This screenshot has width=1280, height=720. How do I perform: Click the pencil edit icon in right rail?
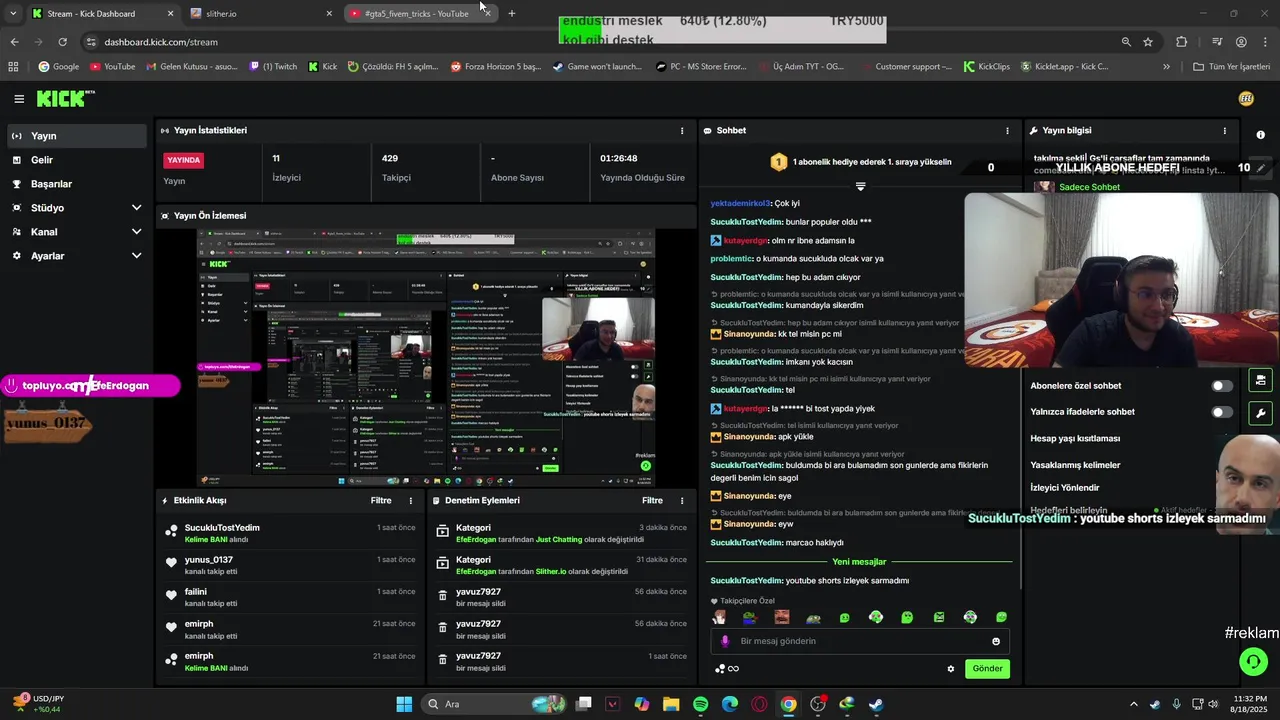pos(1260,168)
